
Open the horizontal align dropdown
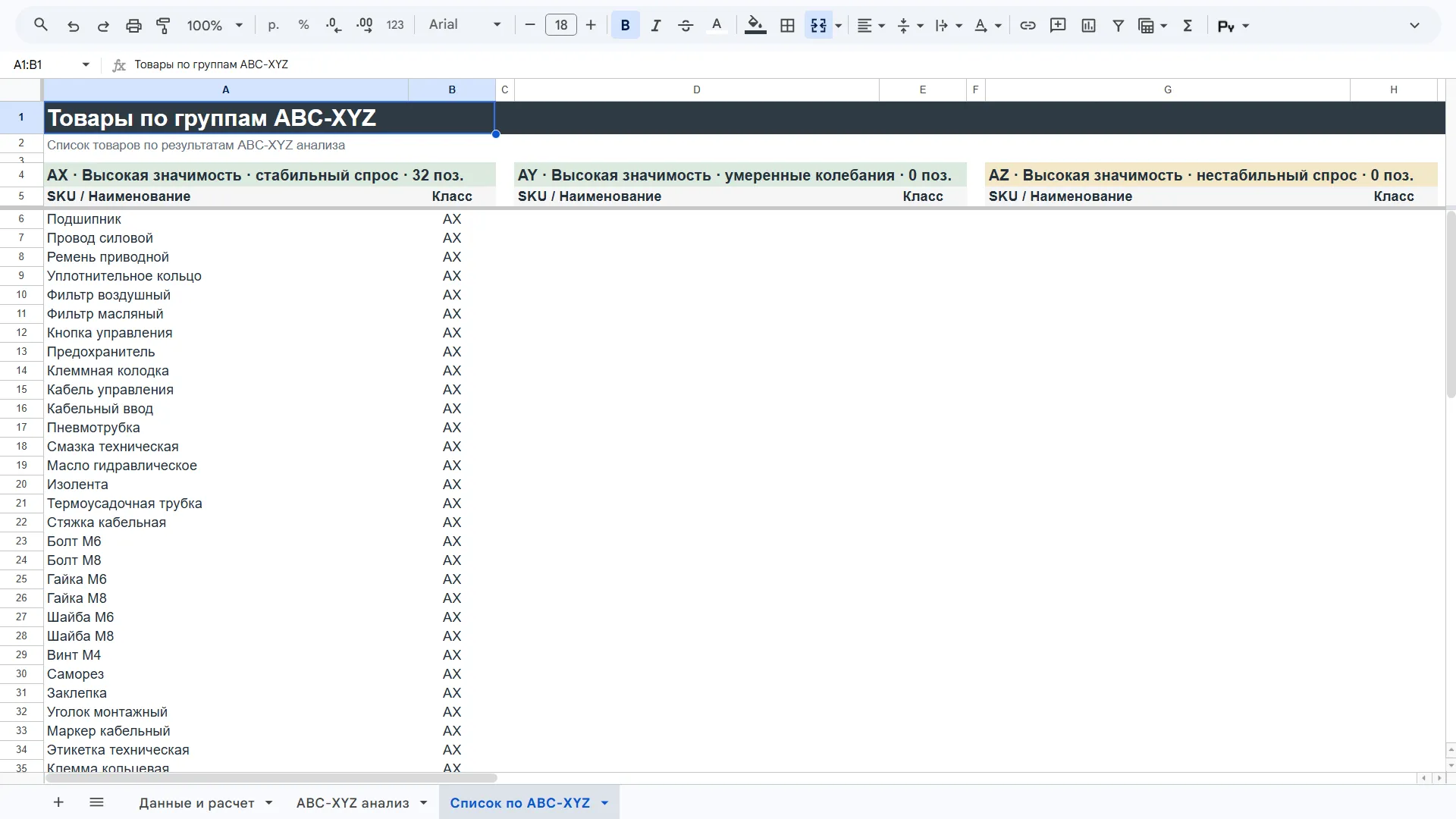coord(871,25)
